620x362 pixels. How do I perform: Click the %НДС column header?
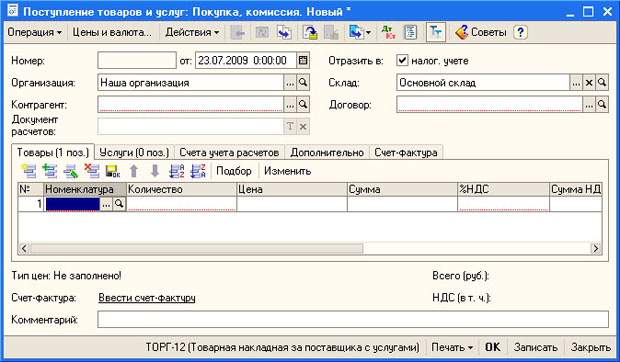click(503, 189)
